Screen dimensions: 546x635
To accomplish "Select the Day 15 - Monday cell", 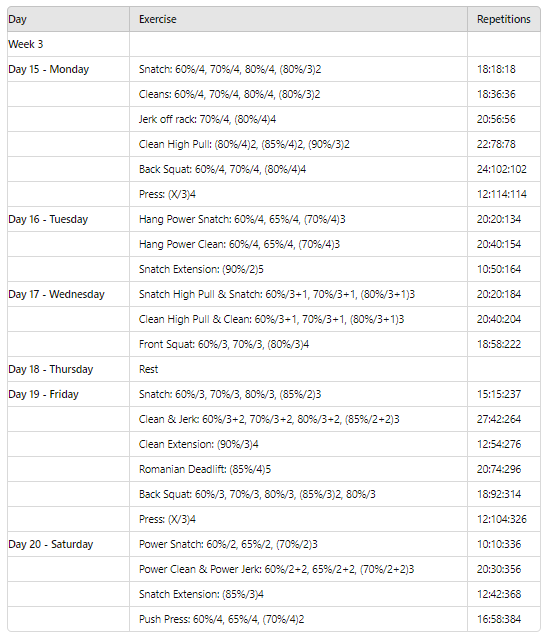I will tap(68, 69).
